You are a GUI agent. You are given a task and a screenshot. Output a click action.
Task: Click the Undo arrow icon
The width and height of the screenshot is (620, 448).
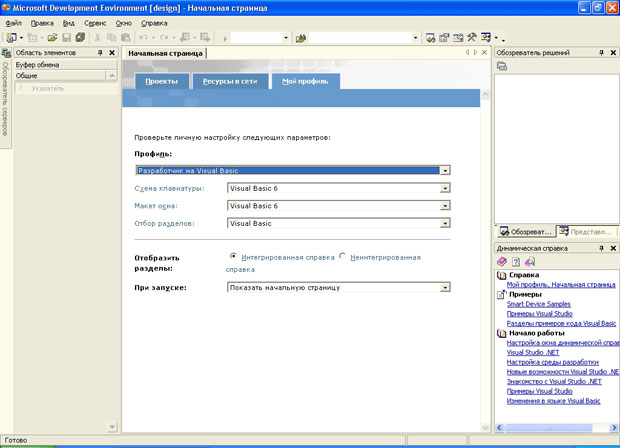click(143, 38)
